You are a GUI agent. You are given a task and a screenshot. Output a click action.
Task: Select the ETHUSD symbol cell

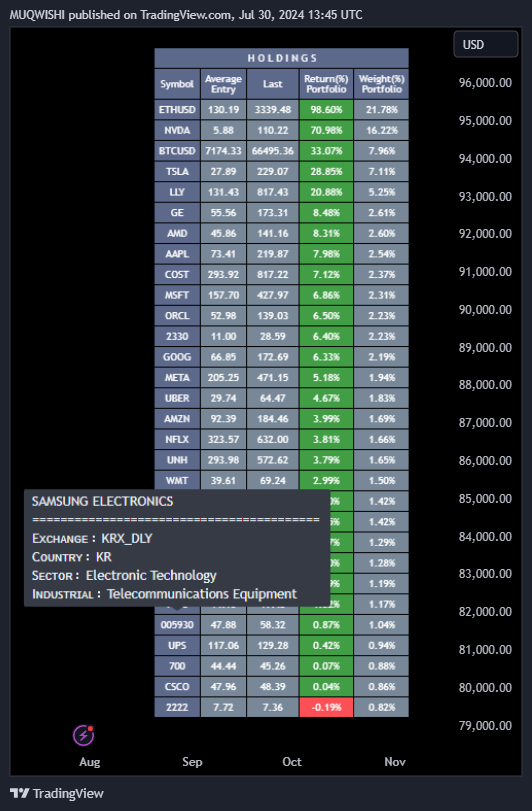coord(177,110)
